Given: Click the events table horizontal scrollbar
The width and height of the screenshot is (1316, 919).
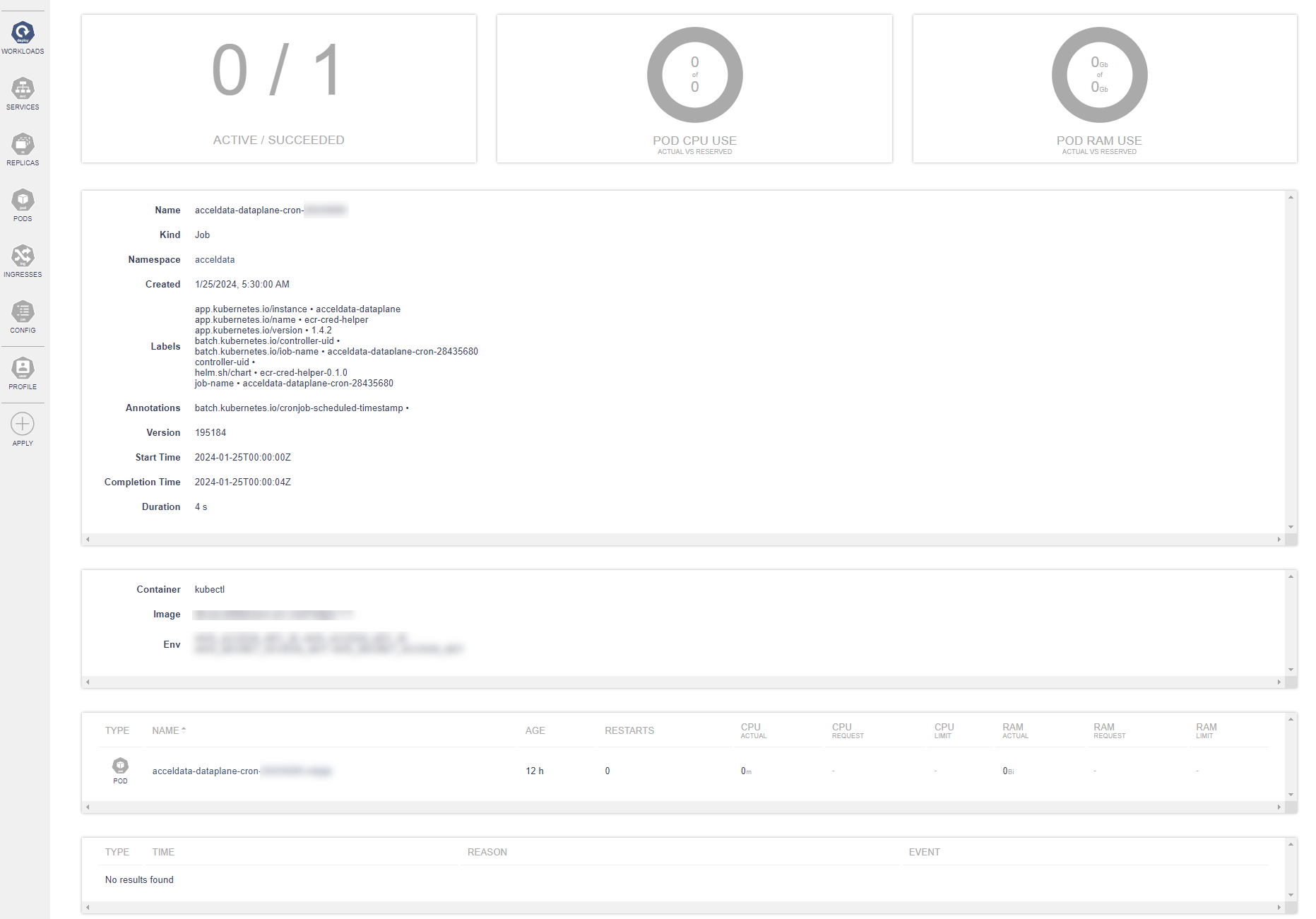Looking at the screenshot, I should point(683,907).
